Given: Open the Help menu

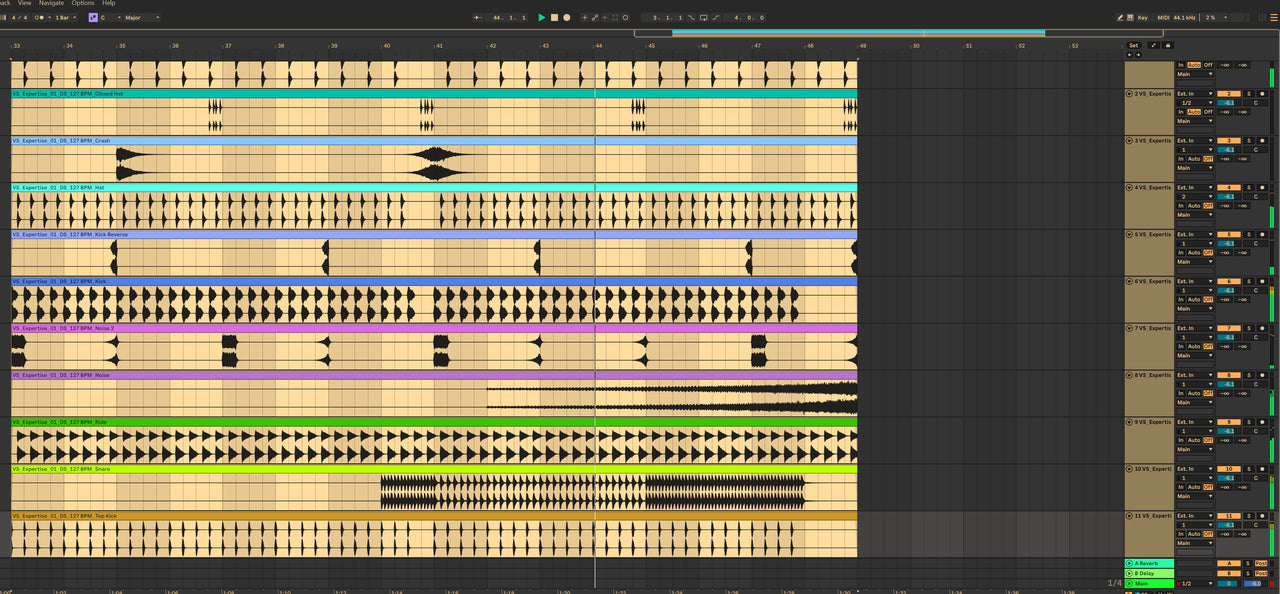Looking at the screenshot, I should coord(109,3).
